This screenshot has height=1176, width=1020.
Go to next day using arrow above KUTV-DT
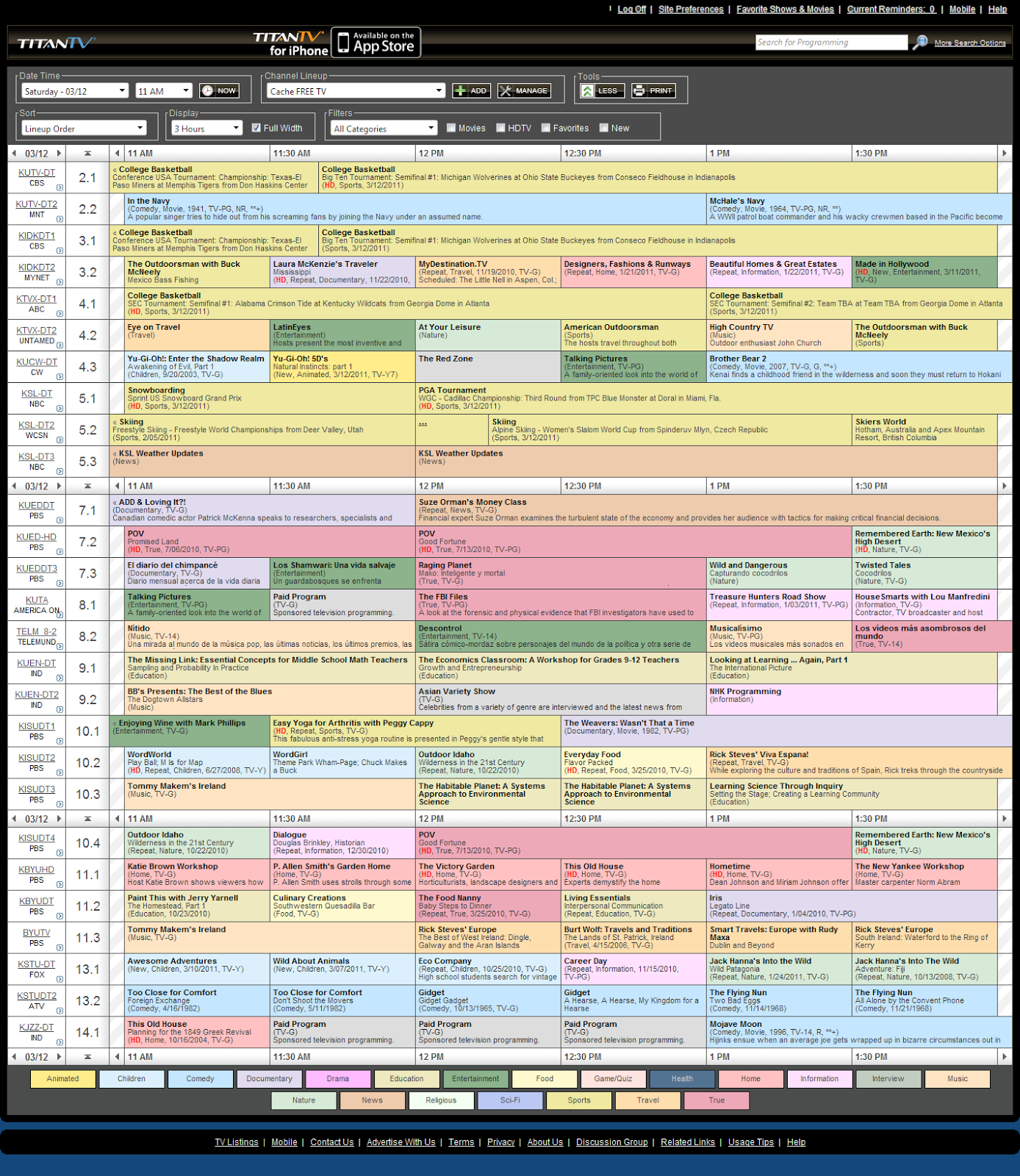tap(60, 153)
